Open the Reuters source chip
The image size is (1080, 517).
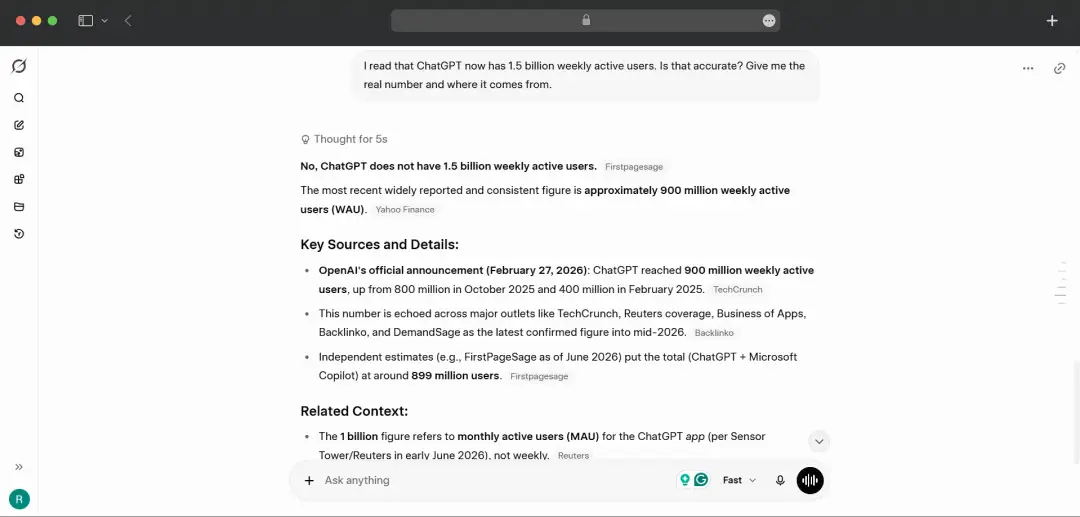point(573,456)
